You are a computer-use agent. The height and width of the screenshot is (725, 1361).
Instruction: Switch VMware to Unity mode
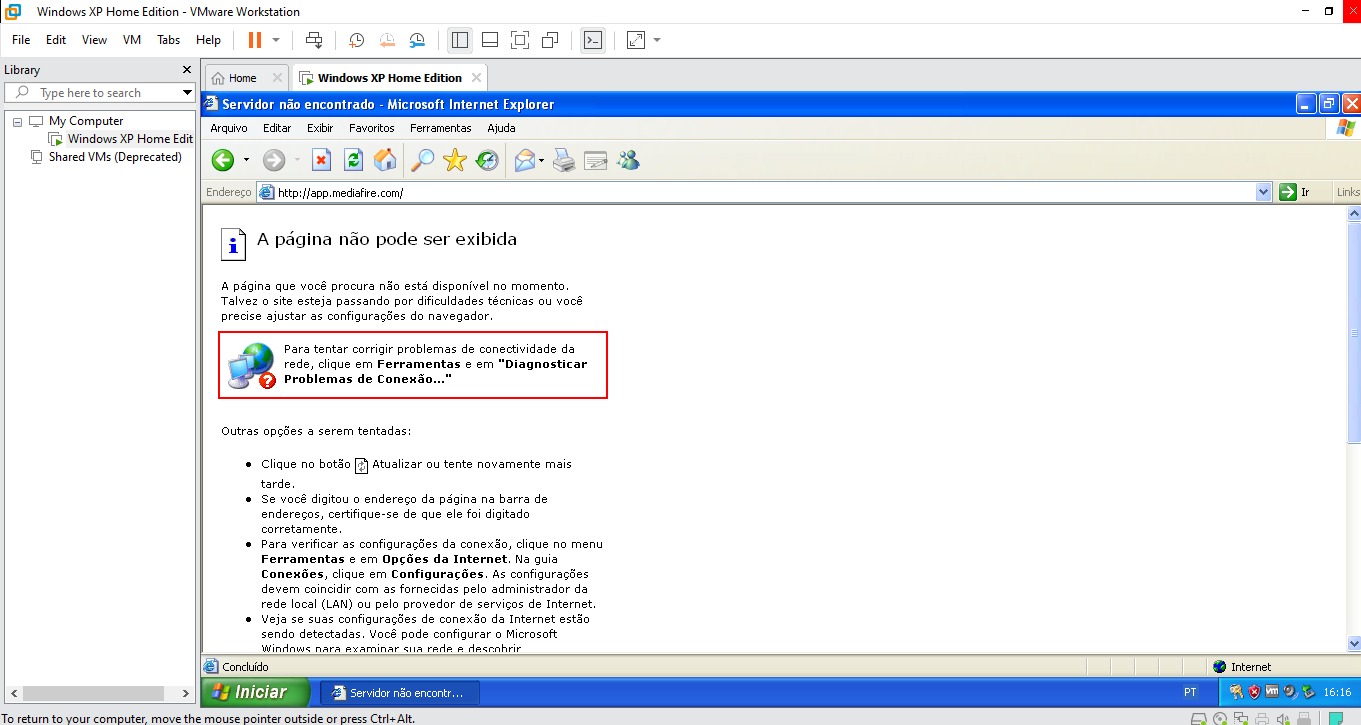click(550, 40)
